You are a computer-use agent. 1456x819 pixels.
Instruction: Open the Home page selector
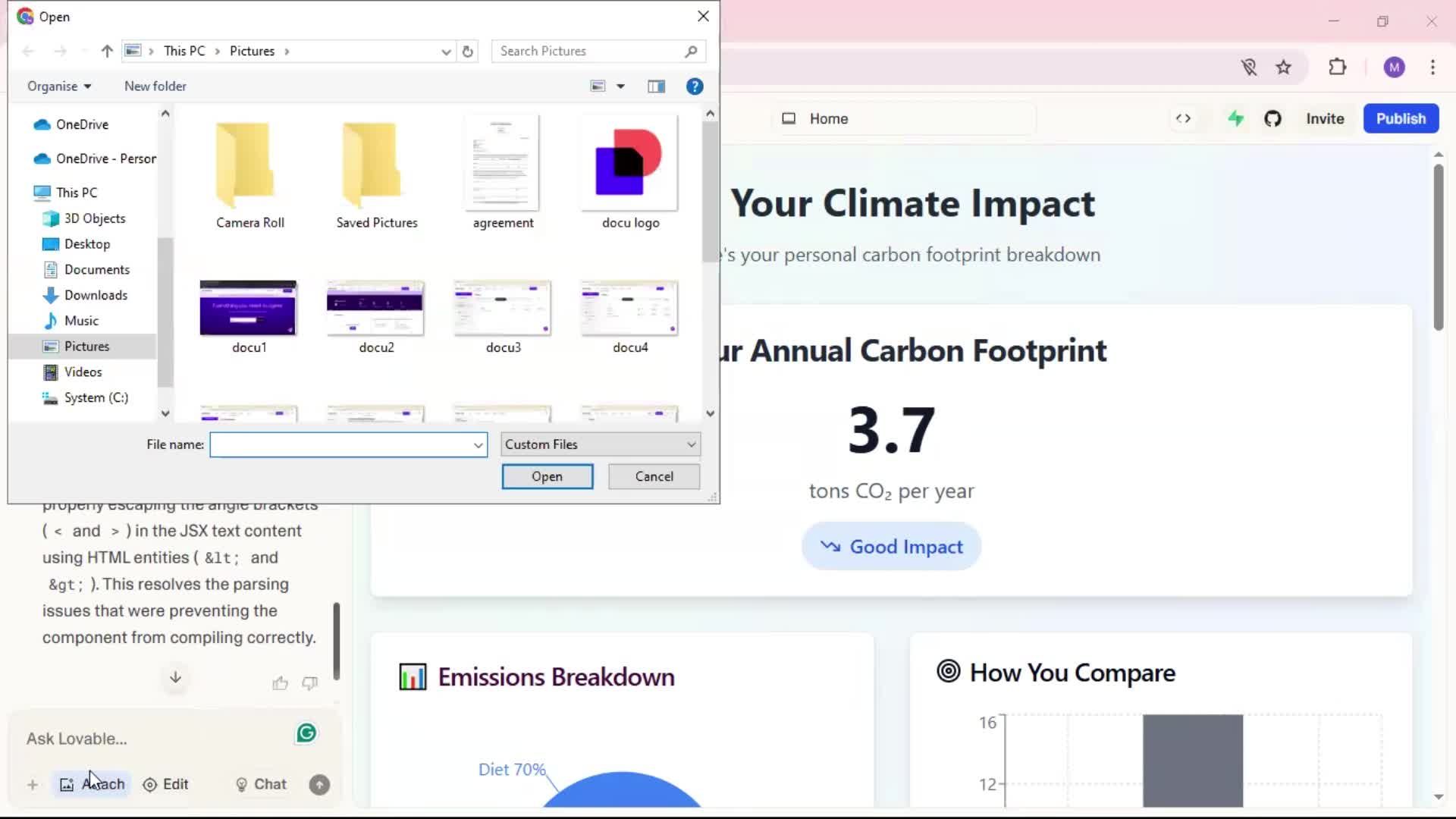[x=904, y=118]
